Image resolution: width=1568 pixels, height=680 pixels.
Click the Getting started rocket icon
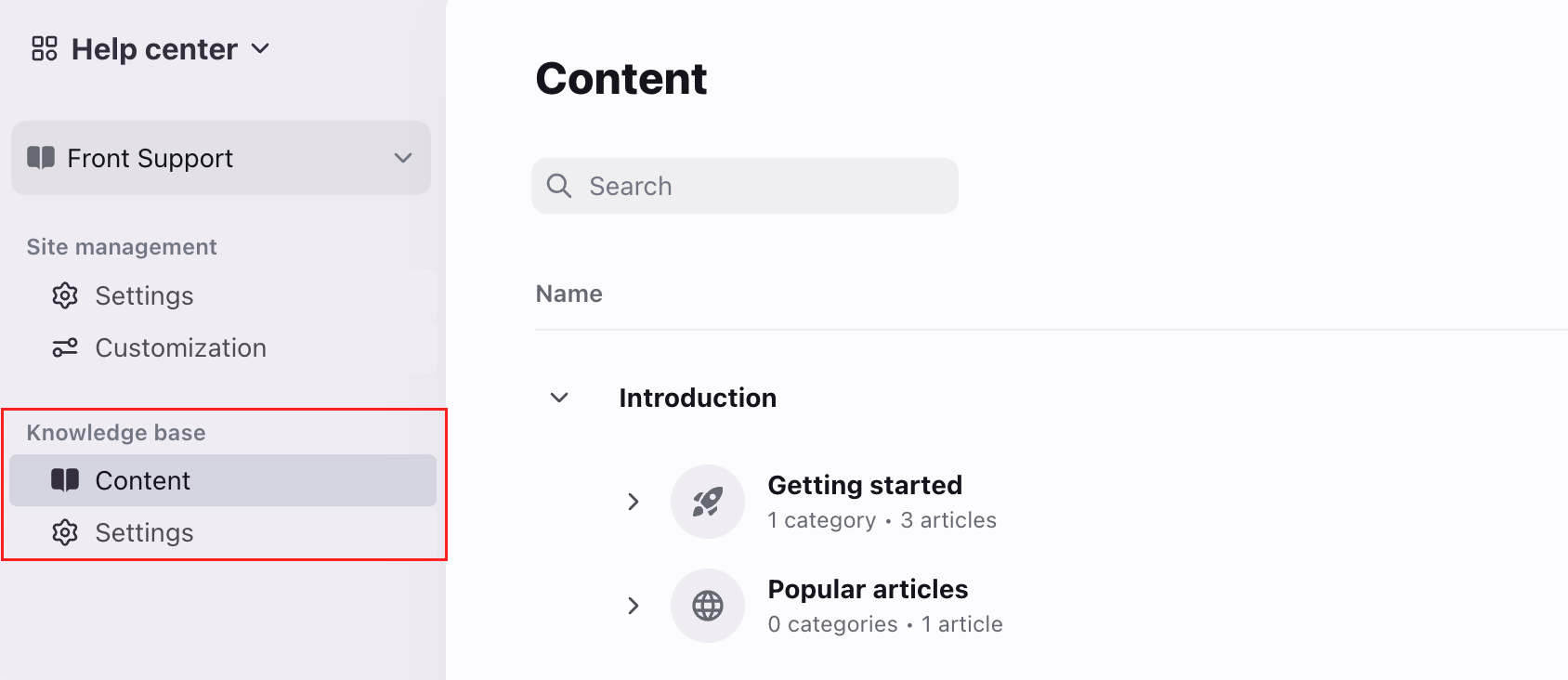[x=708, y=502]
